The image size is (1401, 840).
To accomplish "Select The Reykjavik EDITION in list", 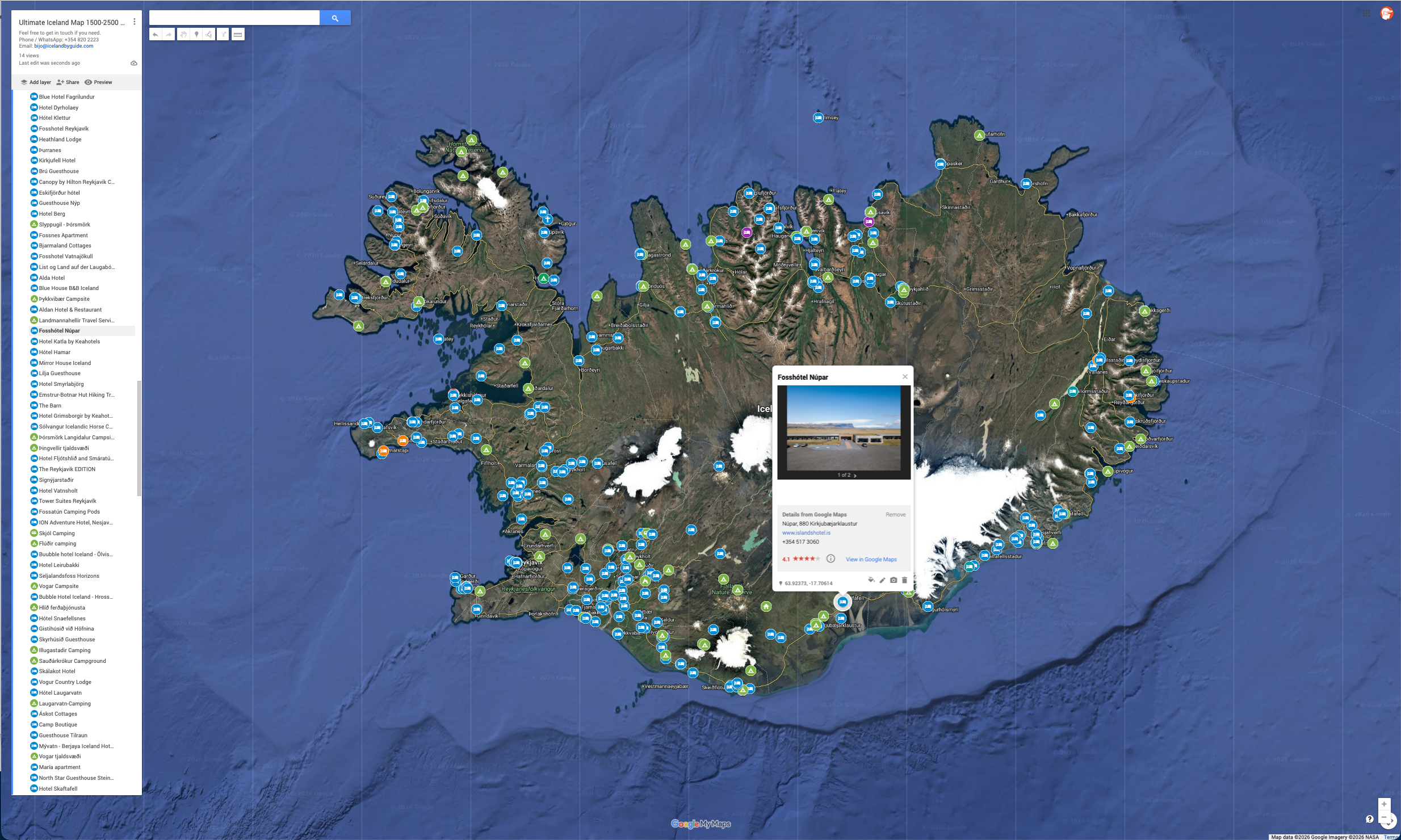I will tap(67, 469).
